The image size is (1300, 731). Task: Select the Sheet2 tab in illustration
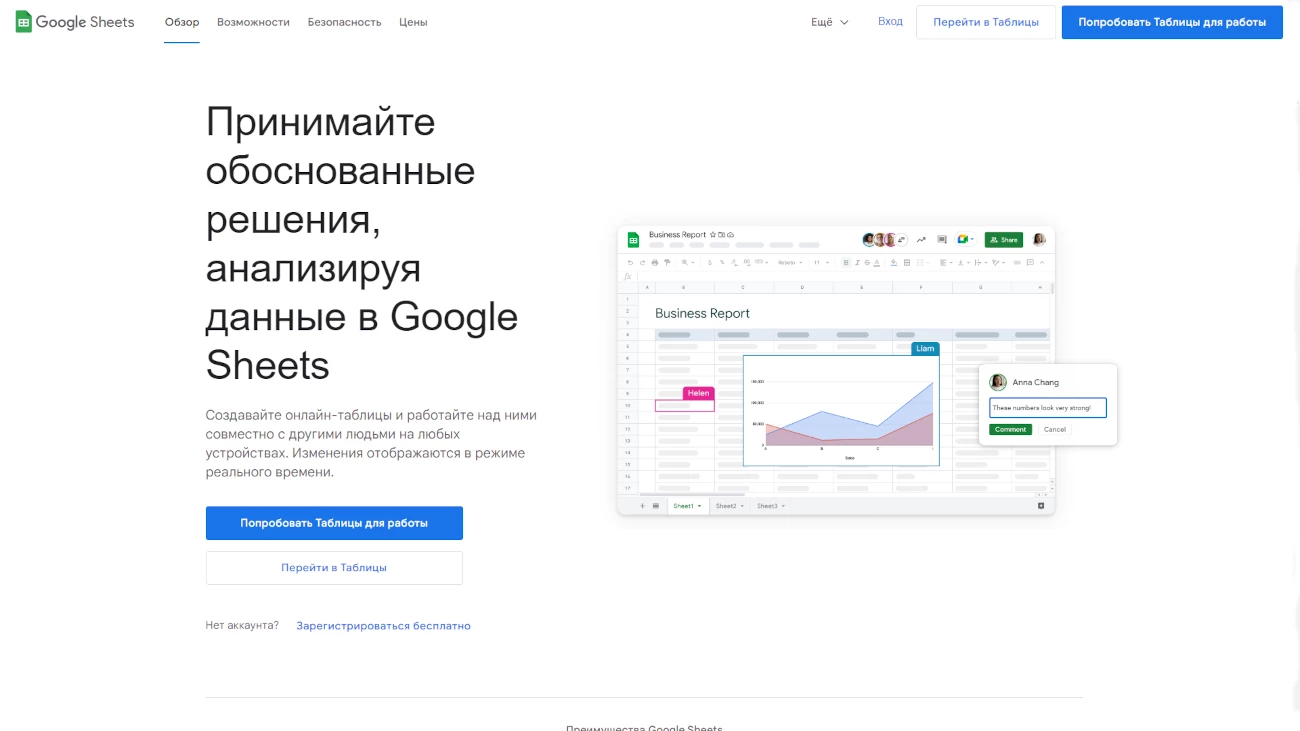(x=729, y=506)
